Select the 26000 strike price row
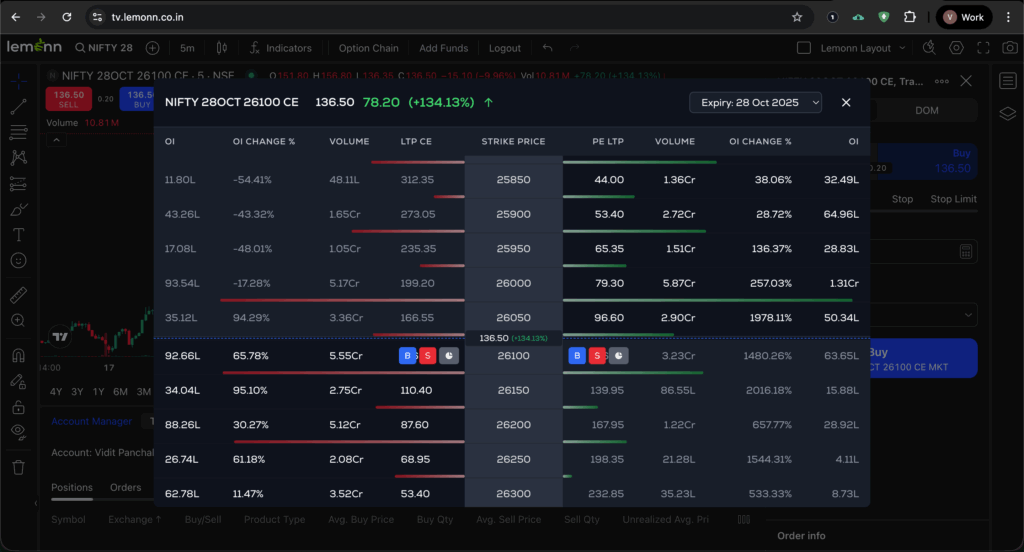Image resolution: width=1024 pixels, height=552 pixels. (513, 283)
